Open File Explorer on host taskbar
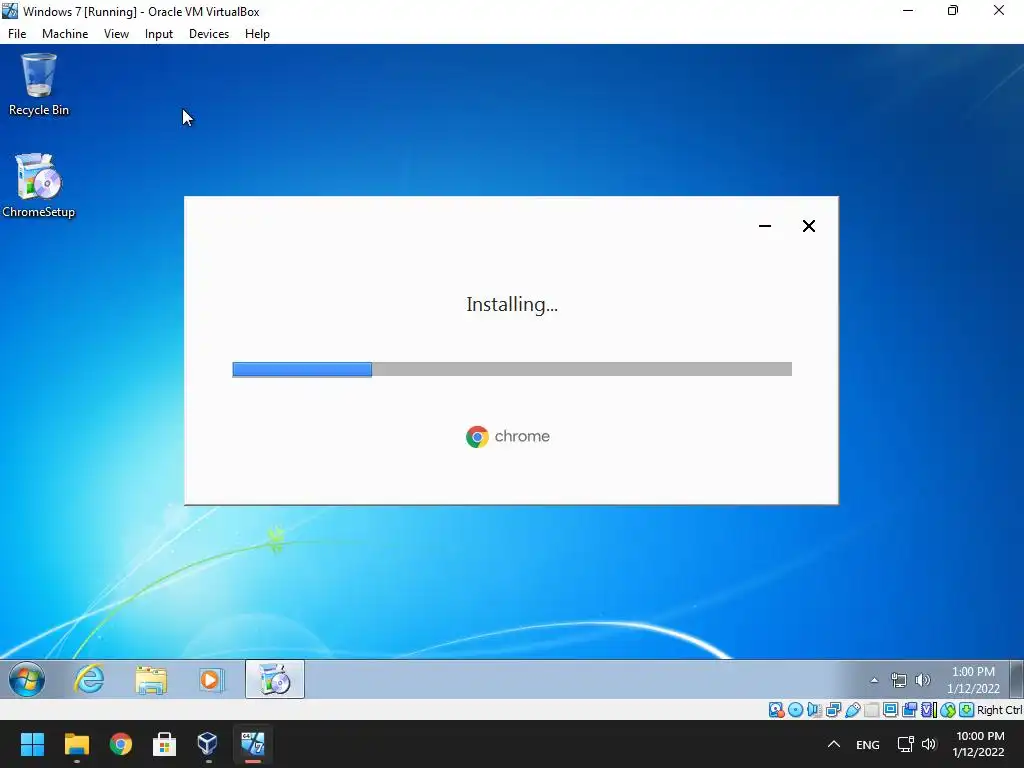The image size is (1024, 768). [76, 744]
